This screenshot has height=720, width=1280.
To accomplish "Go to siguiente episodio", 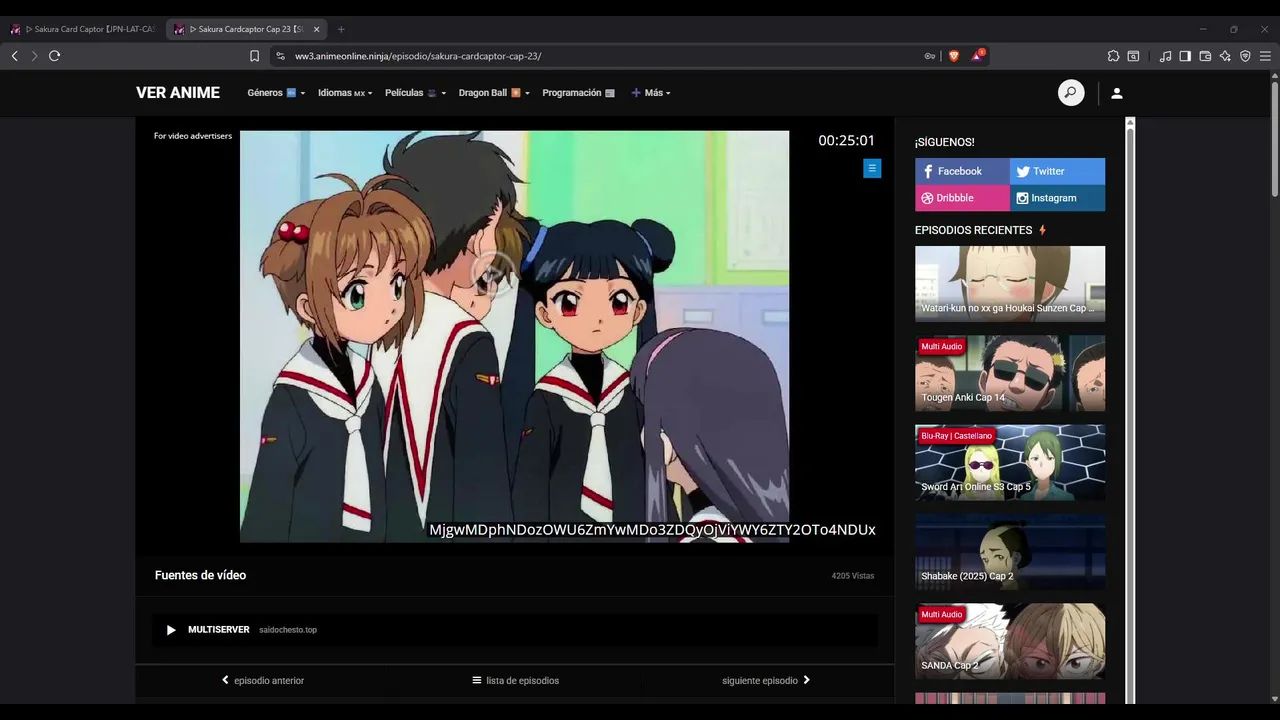I will point(766,681).
